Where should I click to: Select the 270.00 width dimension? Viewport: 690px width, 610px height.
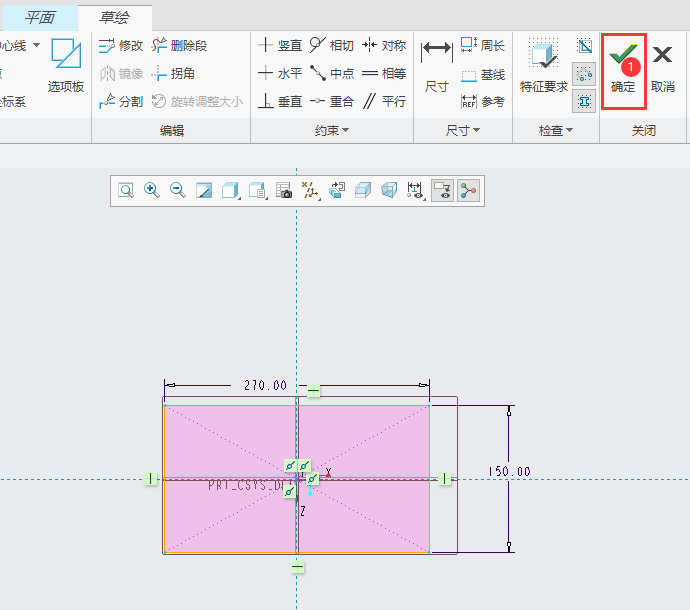click(265, 386)
